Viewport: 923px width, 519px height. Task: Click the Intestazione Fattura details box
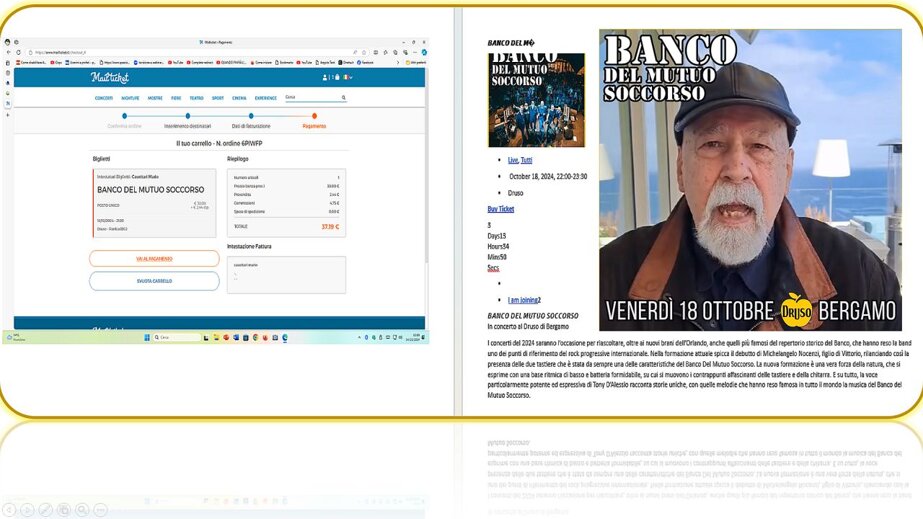tap(286, 275)
